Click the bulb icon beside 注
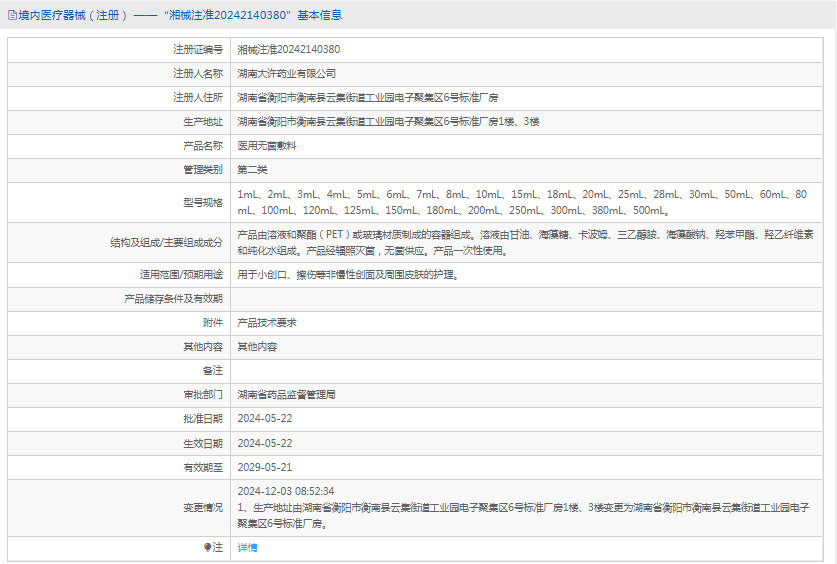This screenshot has height=564, width=837. [208, 547]
